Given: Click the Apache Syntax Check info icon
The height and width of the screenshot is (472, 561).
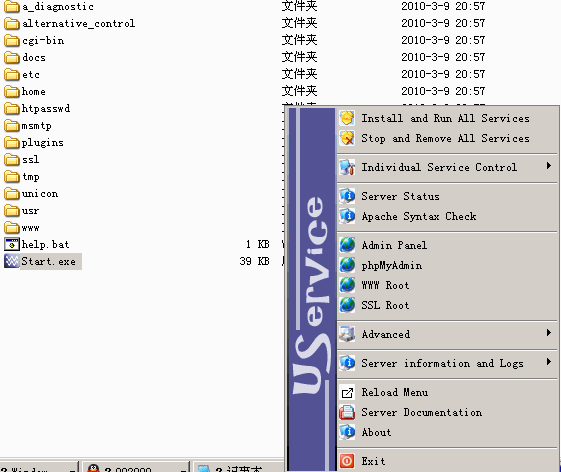Looking at the screenshot, I should click(347, 216).
